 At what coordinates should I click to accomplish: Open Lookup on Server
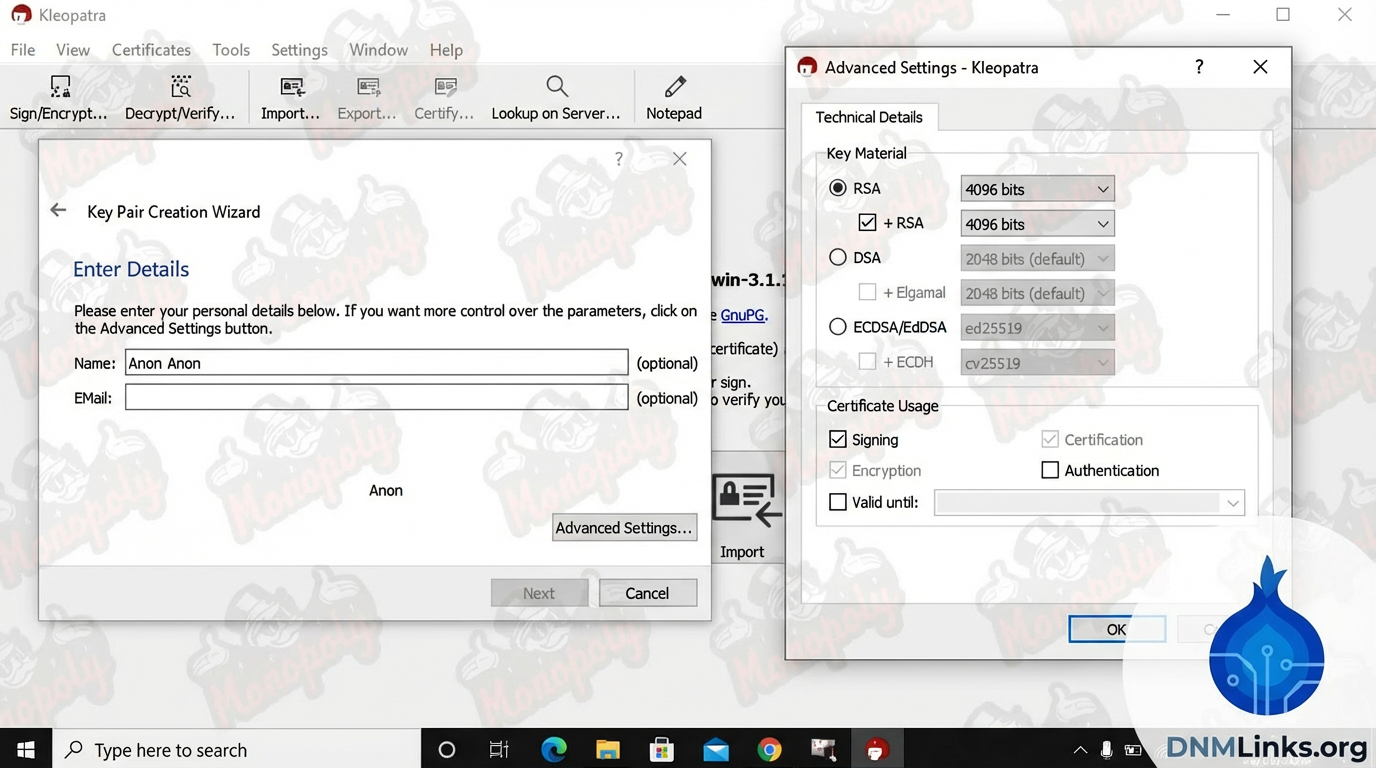[556, 97]
